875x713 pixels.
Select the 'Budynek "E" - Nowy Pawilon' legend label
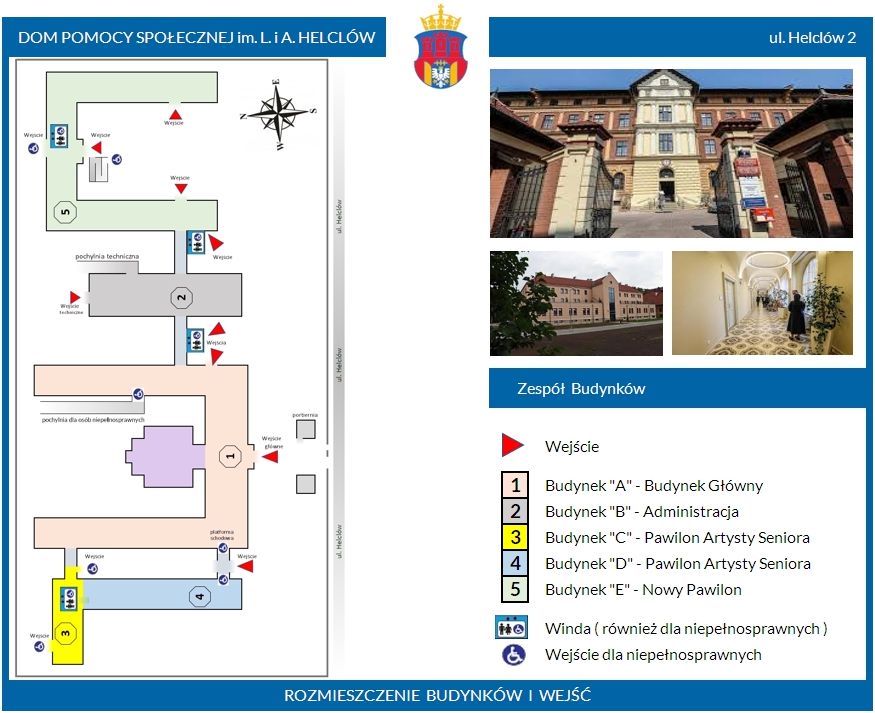click(x=643, y=590)
